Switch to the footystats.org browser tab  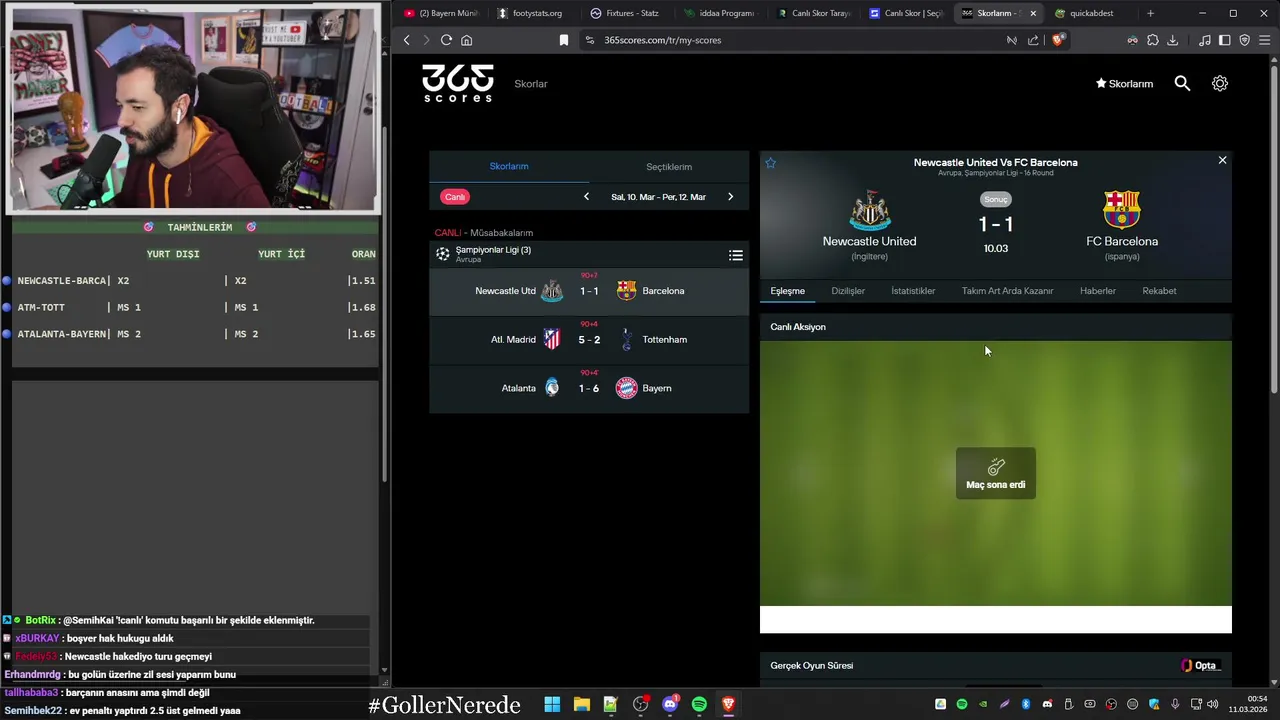[x=536, y=13]
